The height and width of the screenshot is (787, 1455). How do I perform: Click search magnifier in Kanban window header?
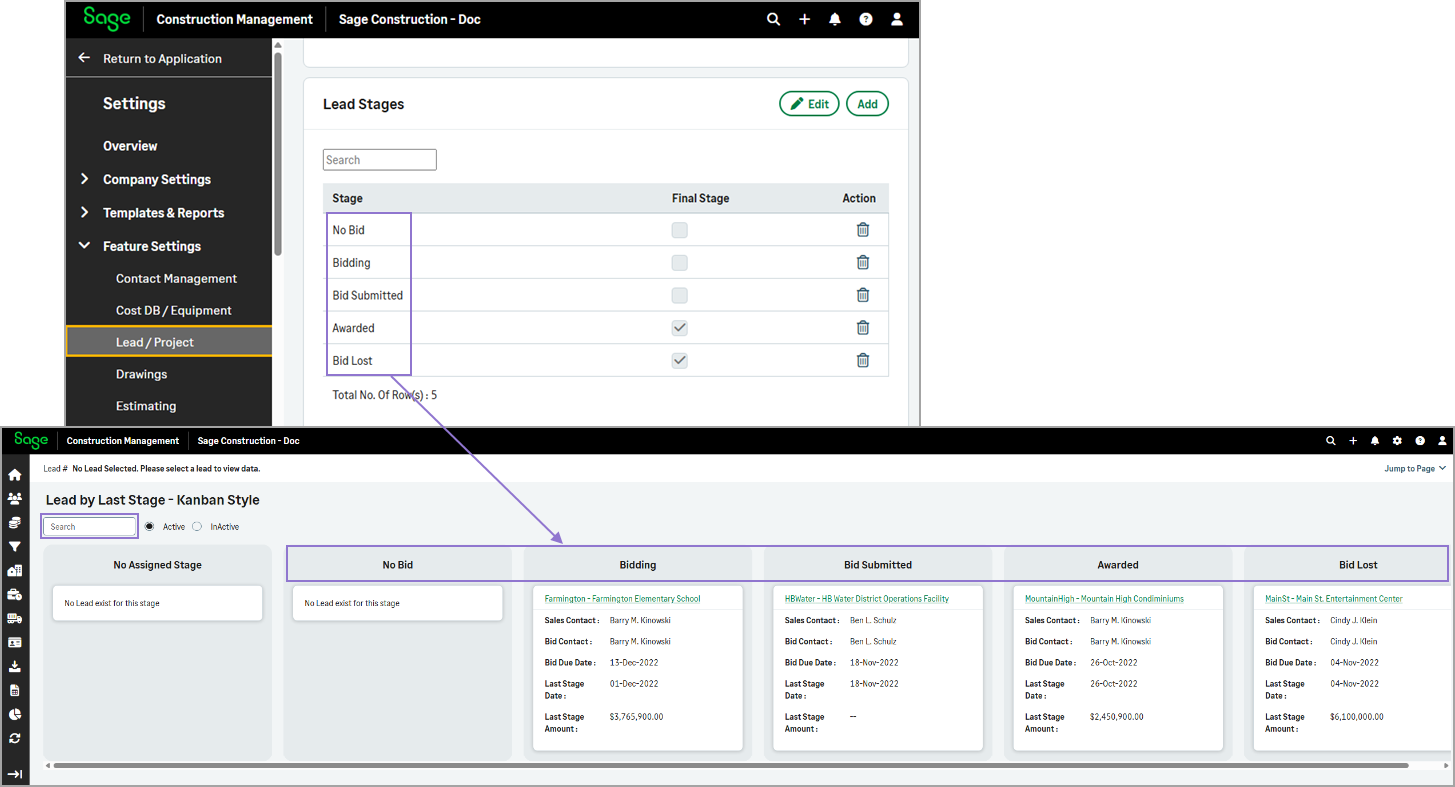(x=1330, y=441)
